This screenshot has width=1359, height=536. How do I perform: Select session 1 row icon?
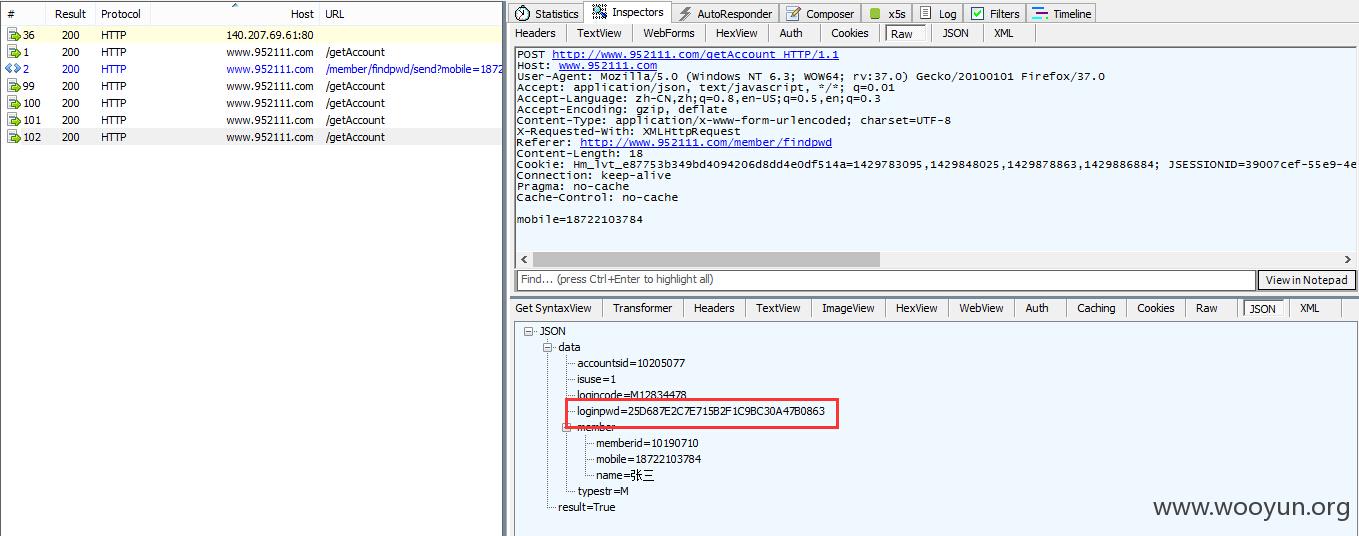click(14, 52)
